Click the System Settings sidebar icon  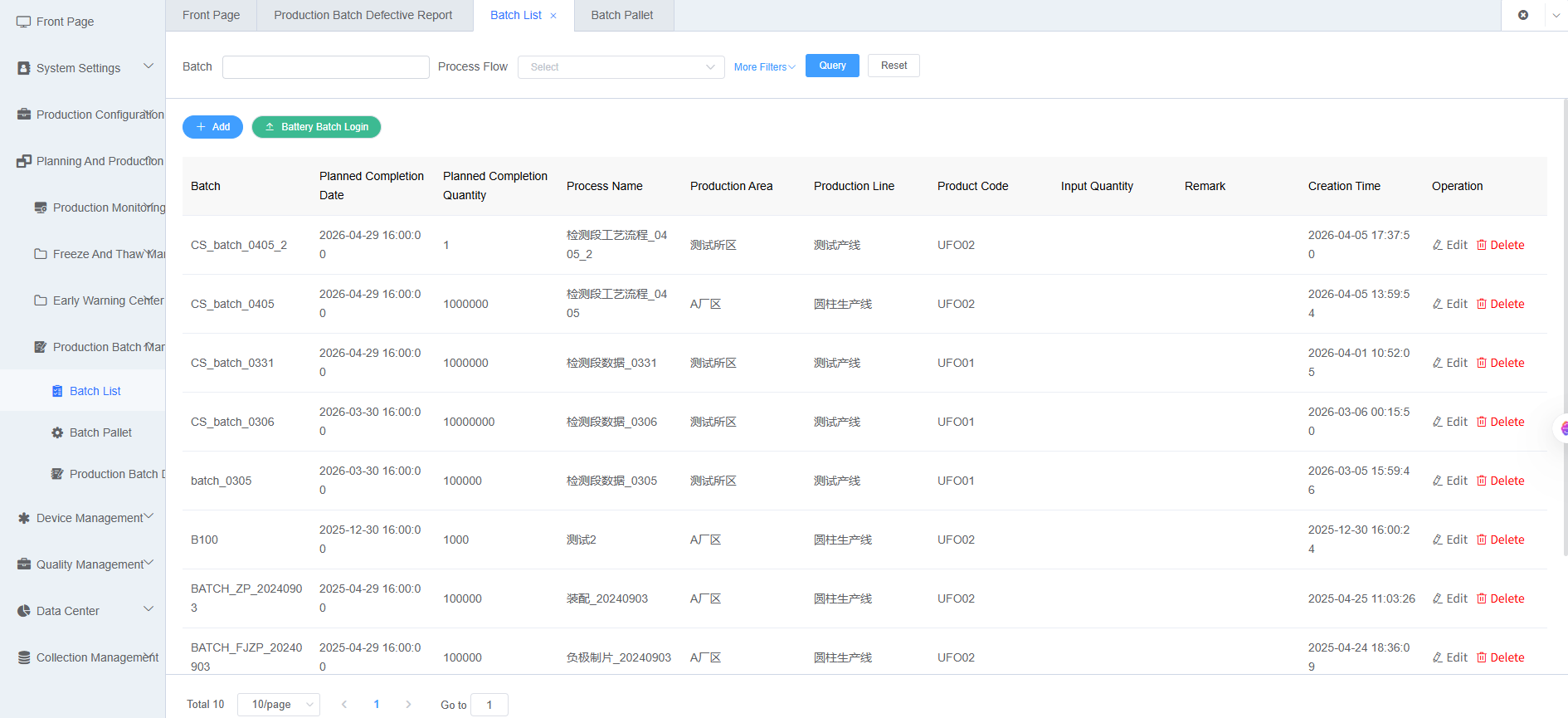tap(23, 68)
